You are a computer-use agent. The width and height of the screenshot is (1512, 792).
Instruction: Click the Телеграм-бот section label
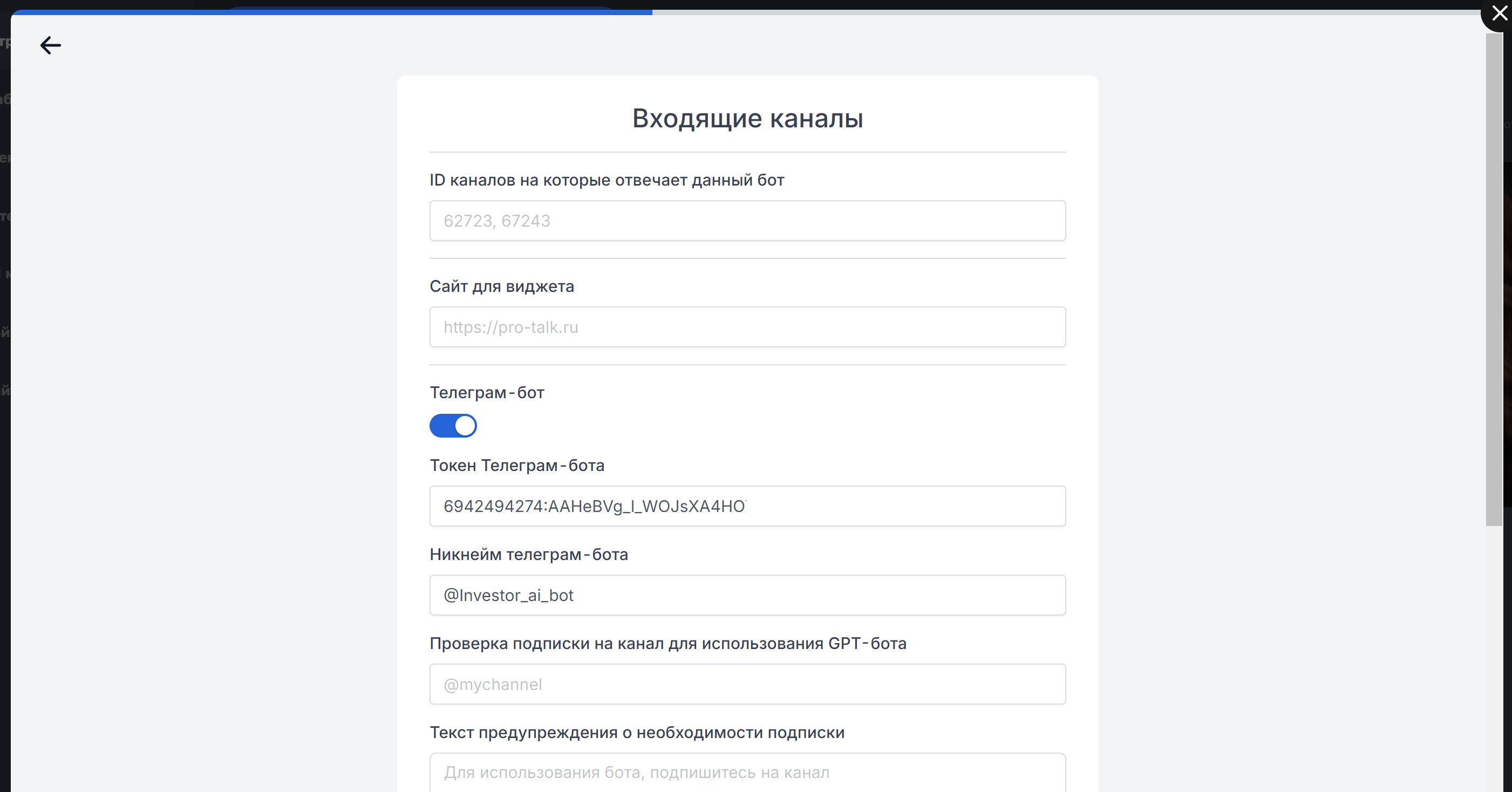coord(487,392)
